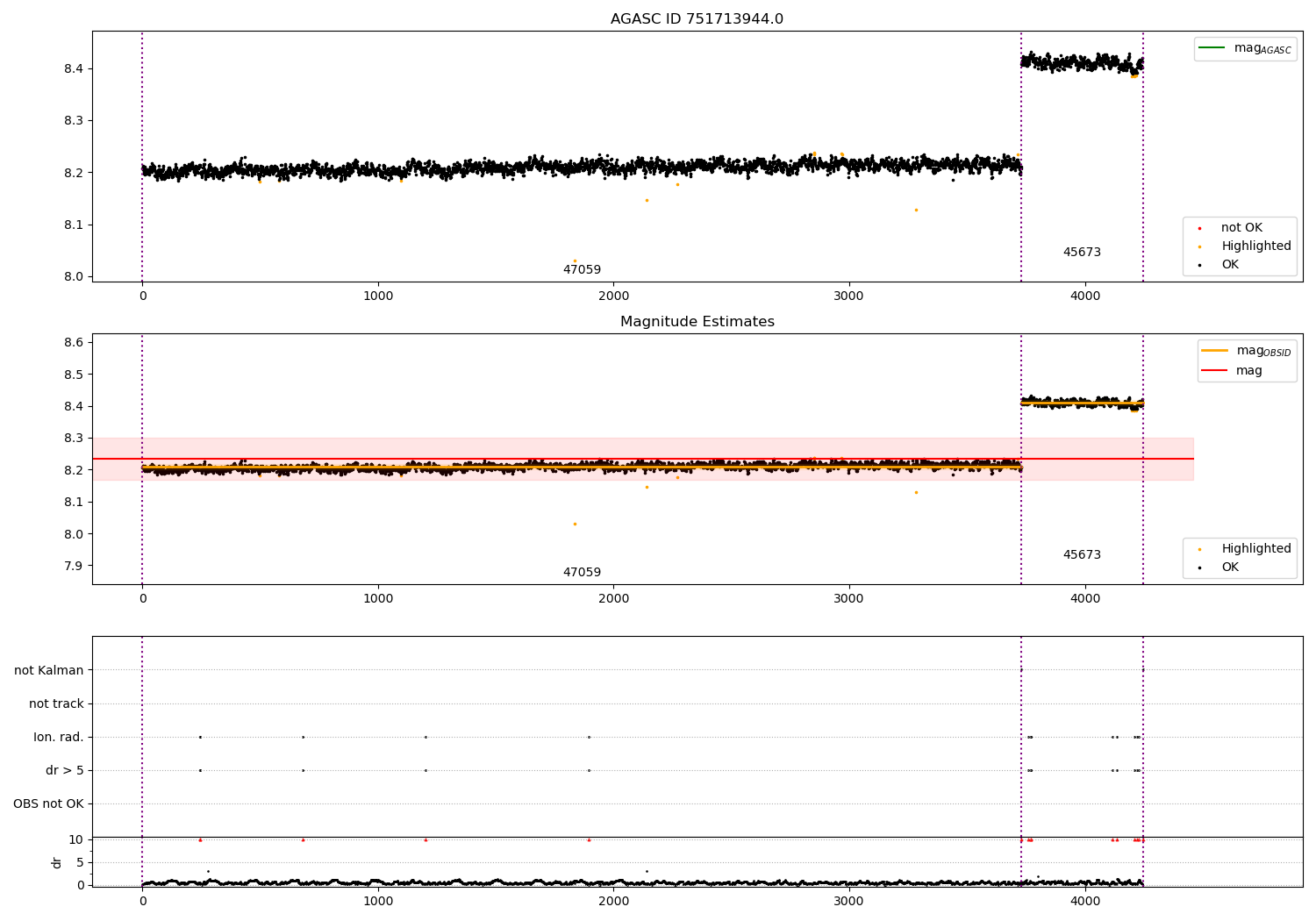This screenshot has width=1316, height=921.
Task: Click the red line swatch for mag
Action: [x=1214, y=370]
